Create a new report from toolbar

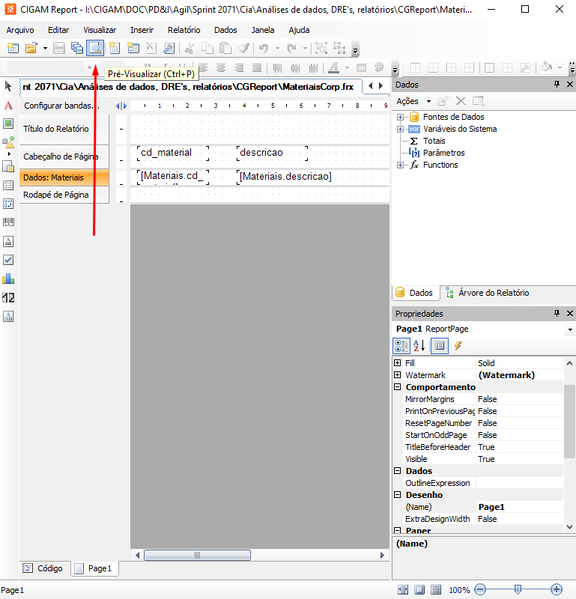click(13, 48)
